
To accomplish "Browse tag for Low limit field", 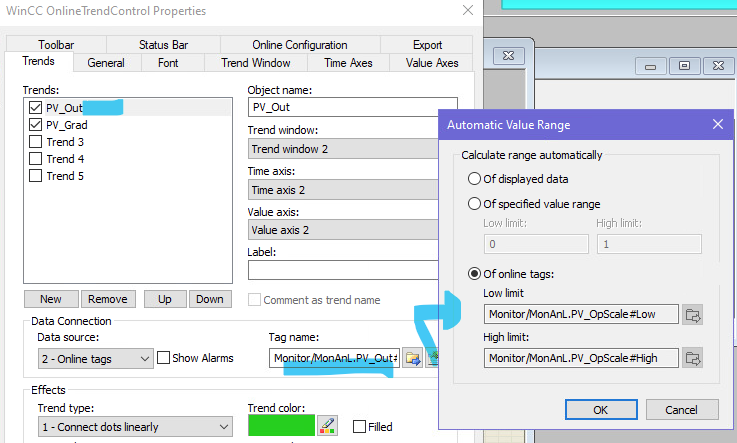I will tap(692, 314).
